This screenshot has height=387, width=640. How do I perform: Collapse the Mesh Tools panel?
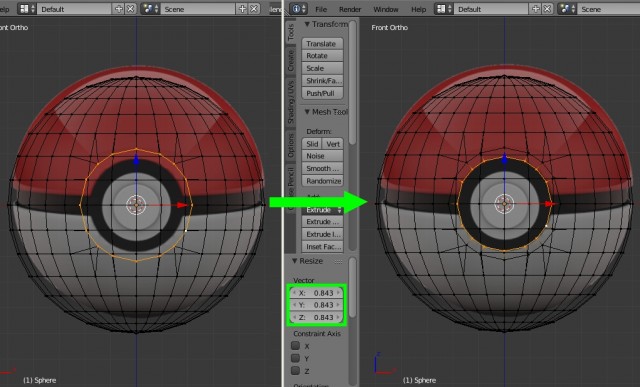tap(307, 112)
